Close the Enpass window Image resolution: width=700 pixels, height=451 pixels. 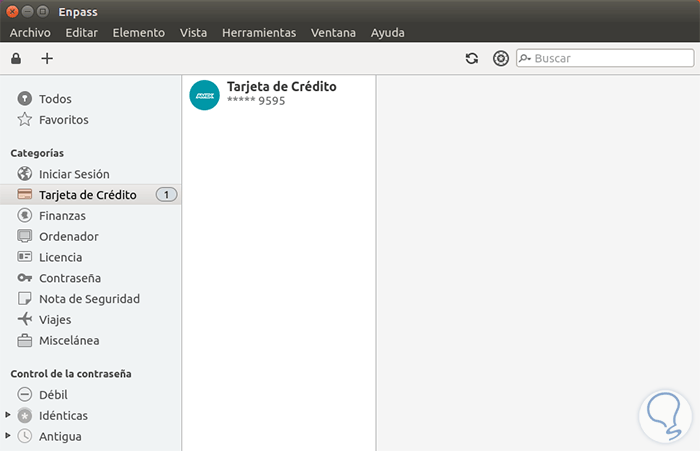point(12,12)
